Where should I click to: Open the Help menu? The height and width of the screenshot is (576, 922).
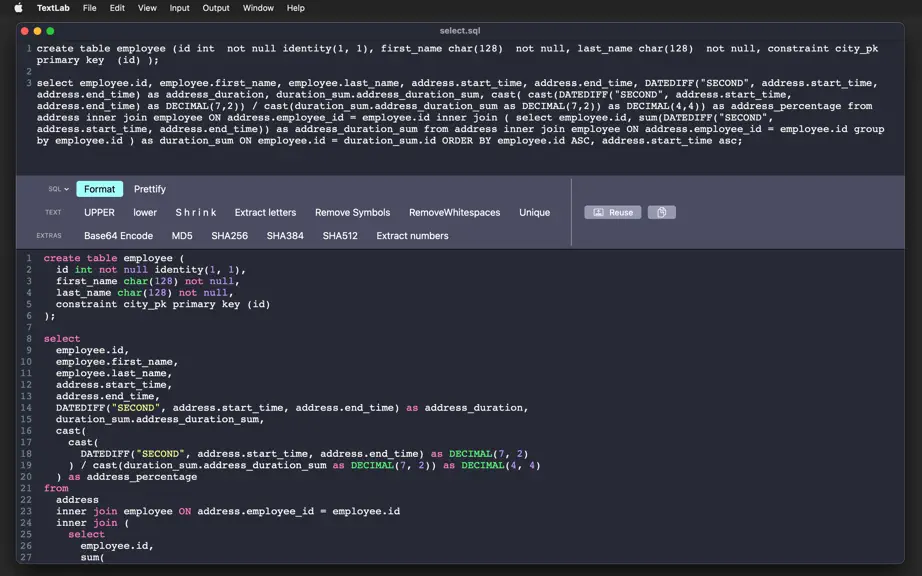click(x=296, y=8)
